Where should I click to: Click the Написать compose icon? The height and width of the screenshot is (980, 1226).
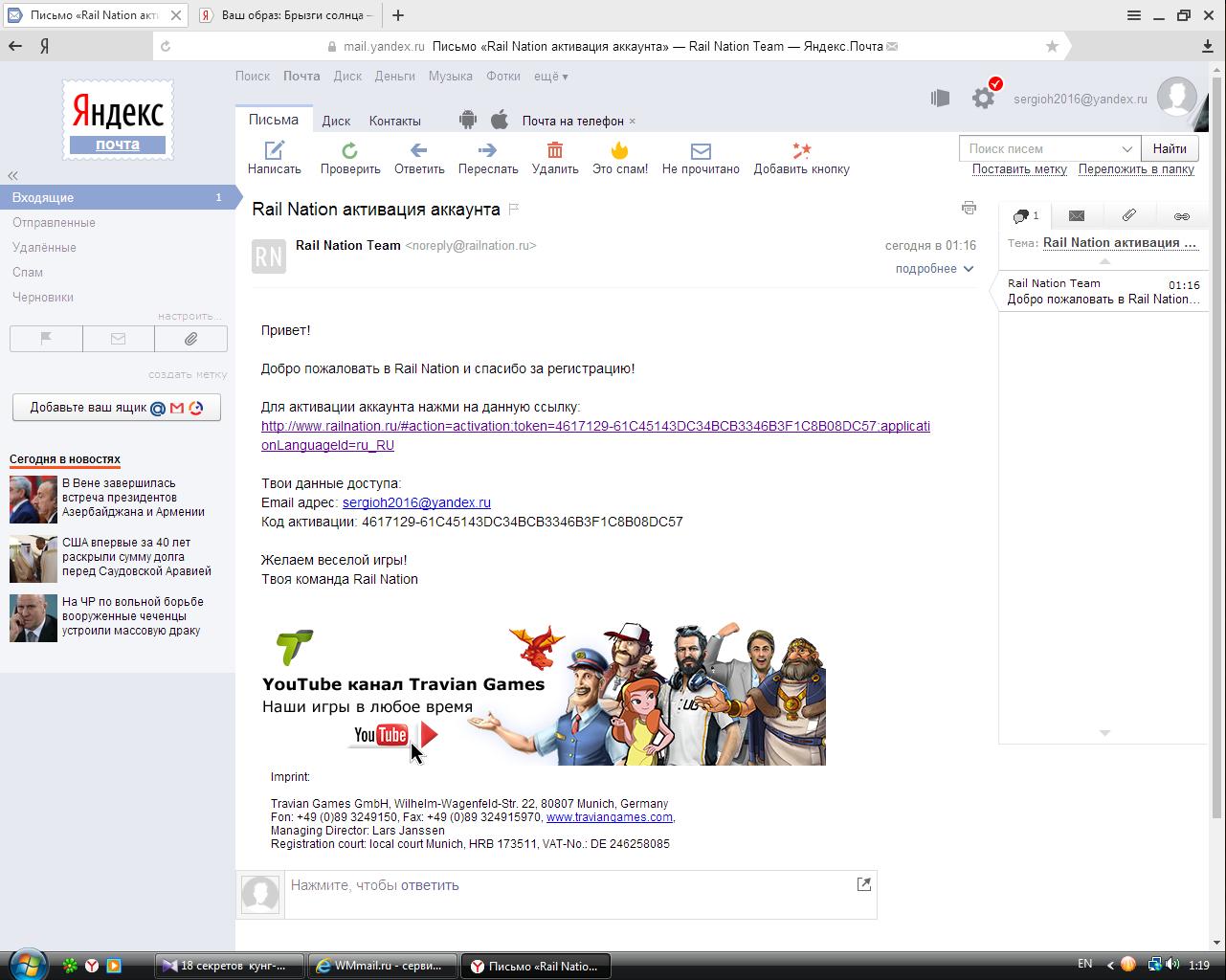pyautogui.click(x=275, y=150)
